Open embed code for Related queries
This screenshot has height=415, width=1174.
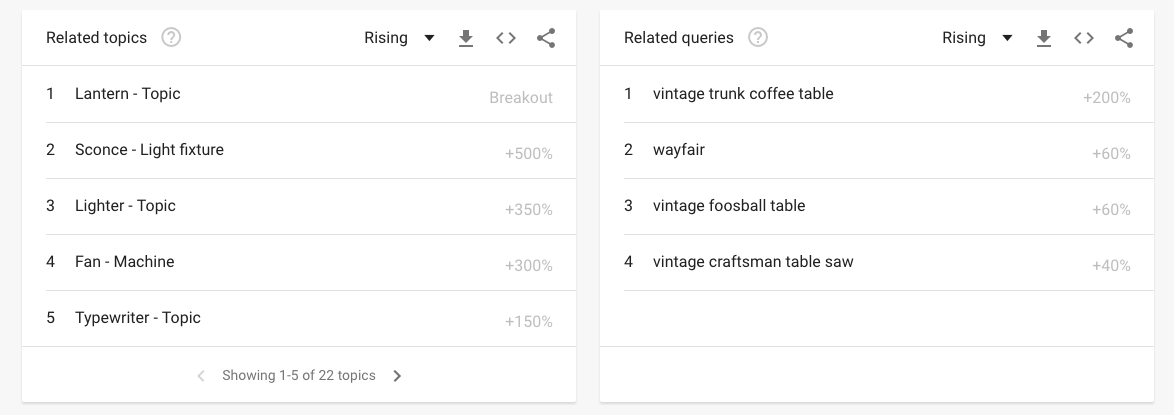point(1084,38)
